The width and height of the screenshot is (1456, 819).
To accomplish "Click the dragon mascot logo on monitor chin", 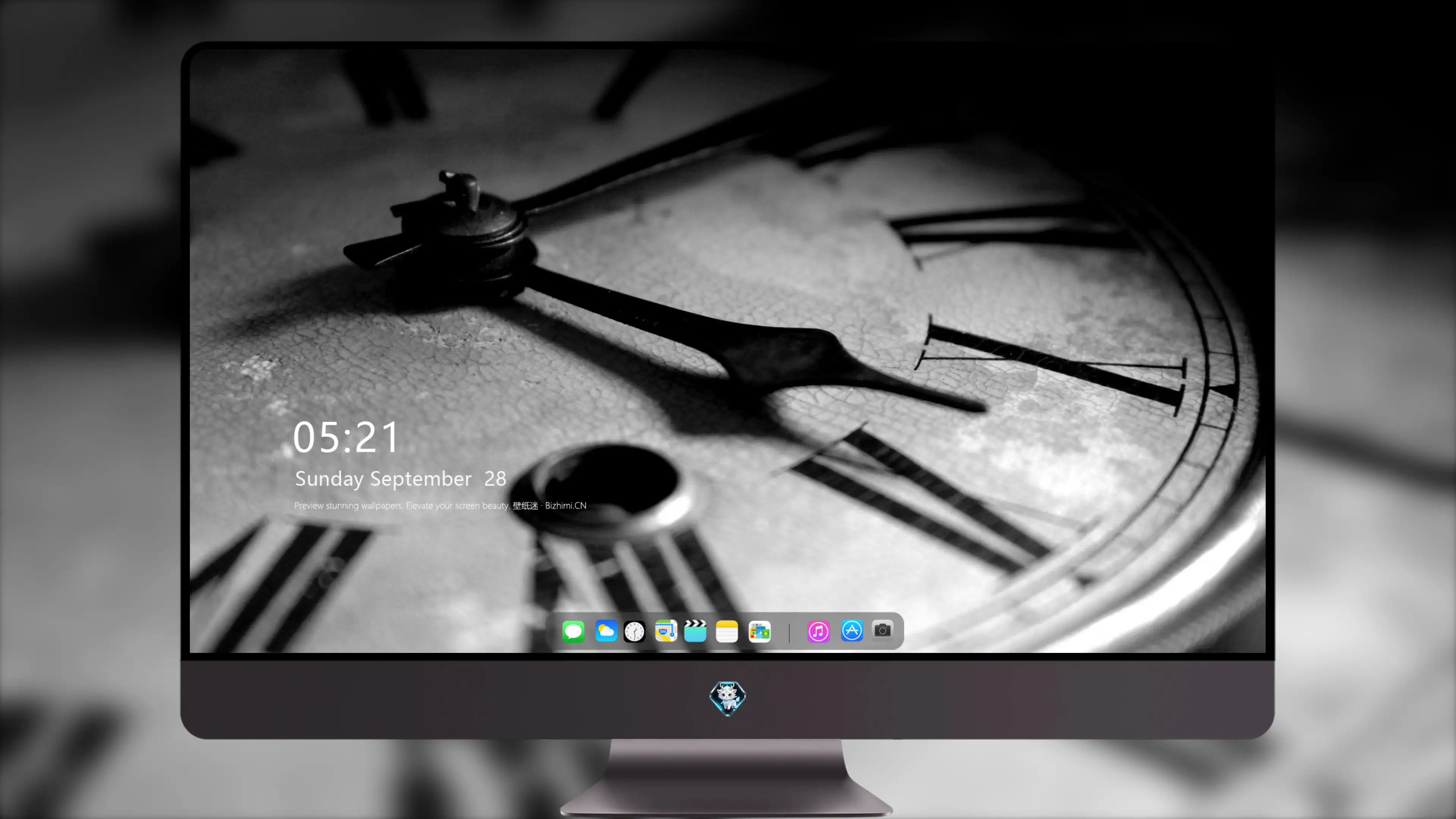I will point(728,698).
